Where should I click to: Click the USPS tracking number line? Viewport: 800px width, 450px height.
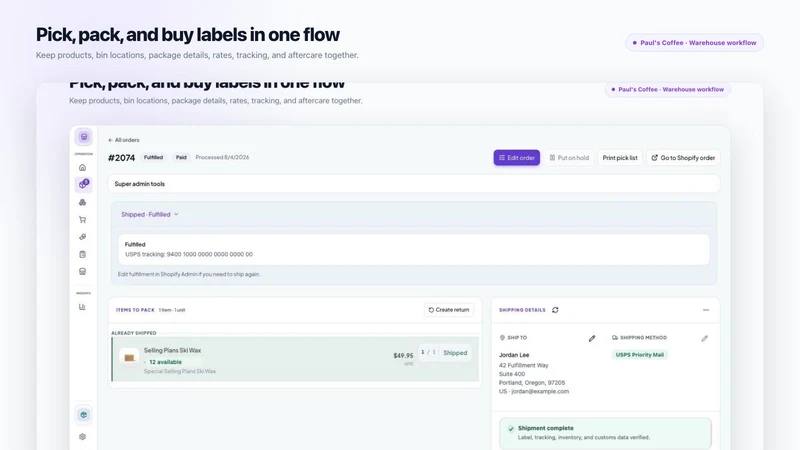coord(189,254)
